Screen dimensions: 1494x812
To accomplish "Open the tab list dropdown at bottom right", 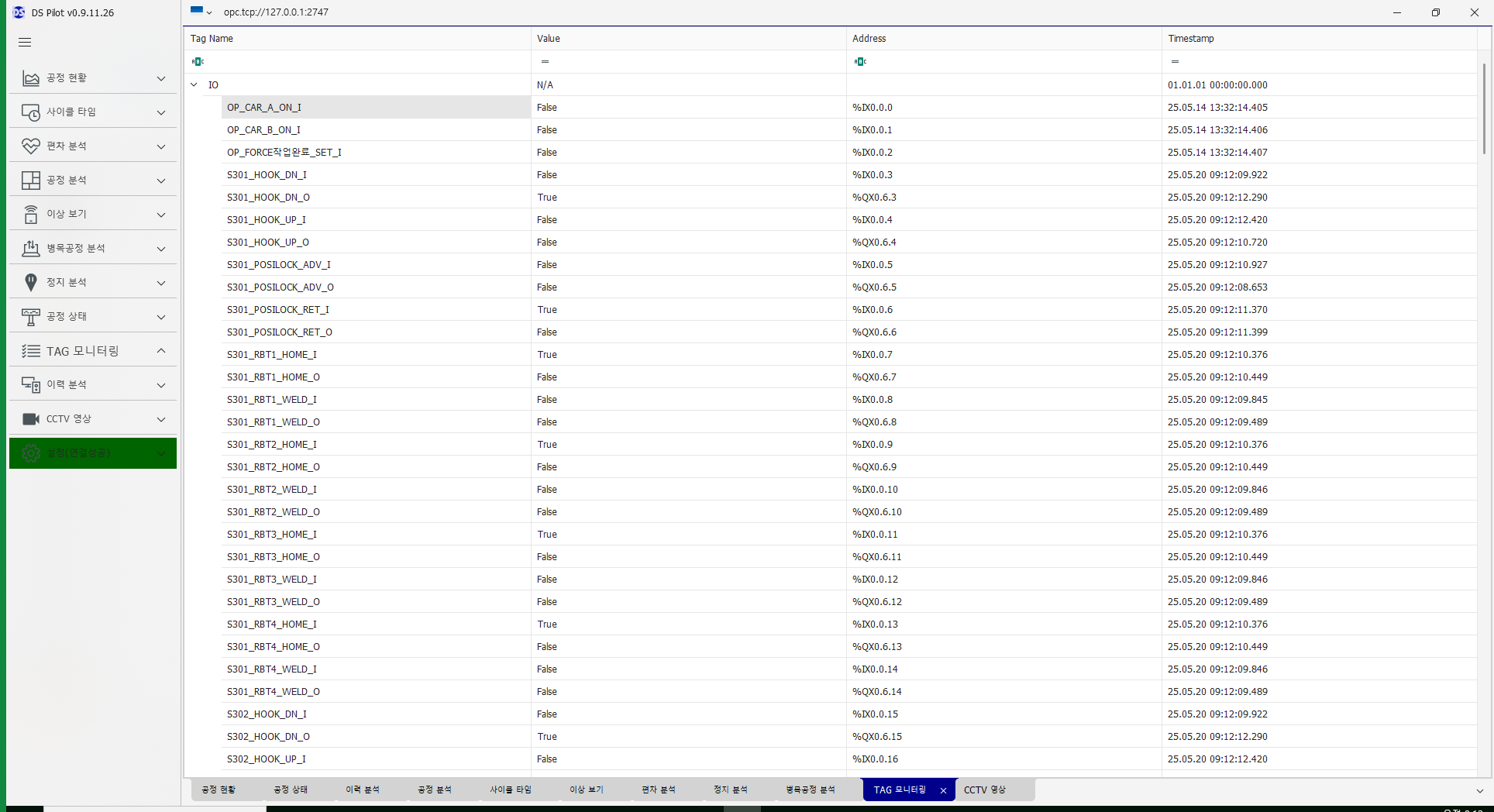I will 1479,790.
